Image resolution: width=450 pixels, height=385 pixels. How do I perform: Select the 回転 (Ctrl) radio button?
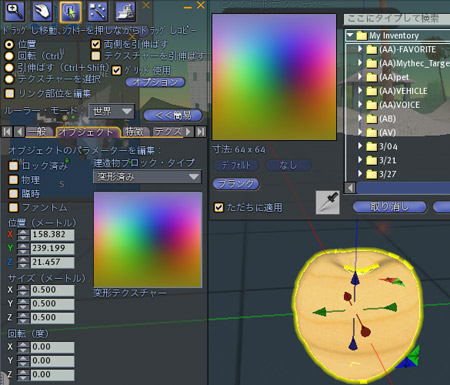tap(9, 56)
